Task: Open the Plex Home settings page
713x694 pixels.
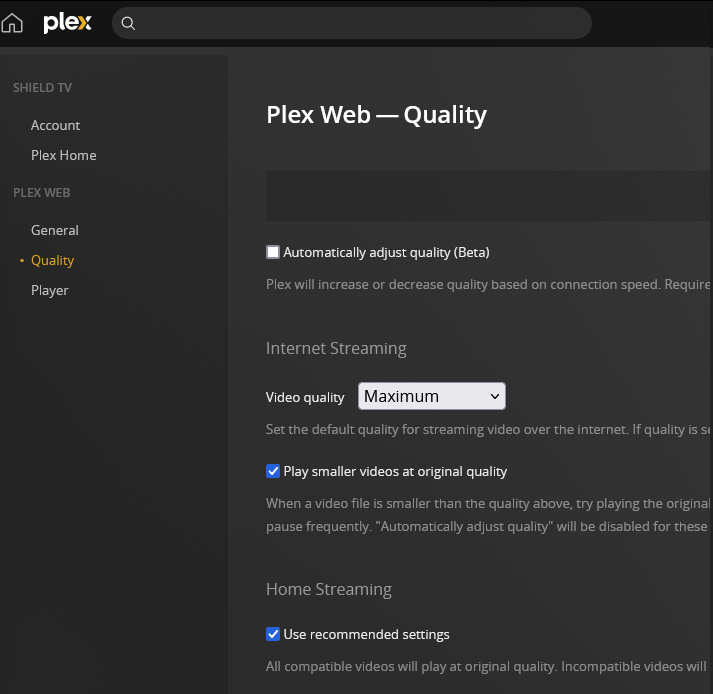Action: click(x=63, y=155)
